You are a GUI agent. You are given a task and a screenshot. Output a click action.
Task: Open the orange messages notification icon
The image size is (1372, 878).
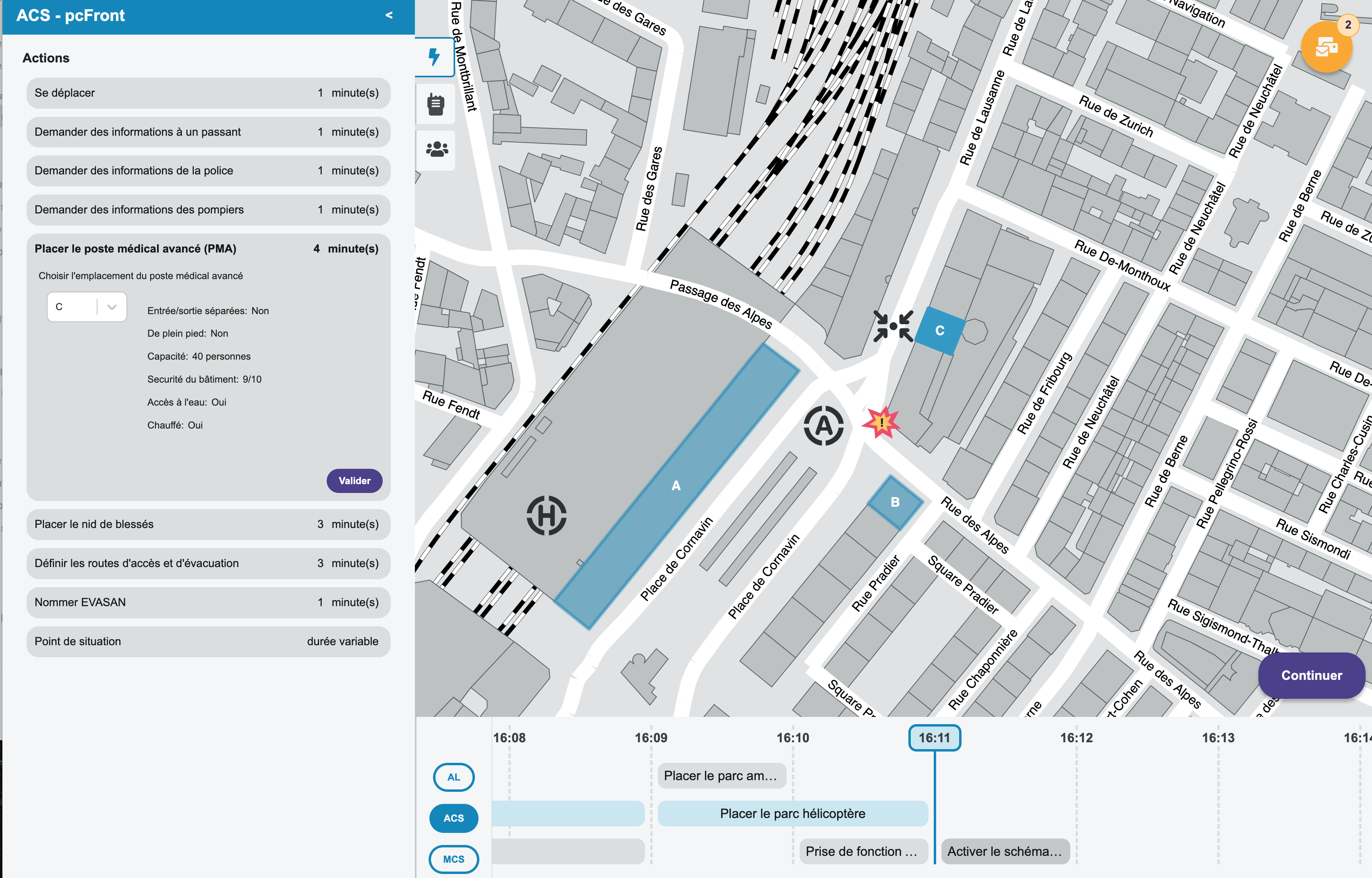[1326, 47]
